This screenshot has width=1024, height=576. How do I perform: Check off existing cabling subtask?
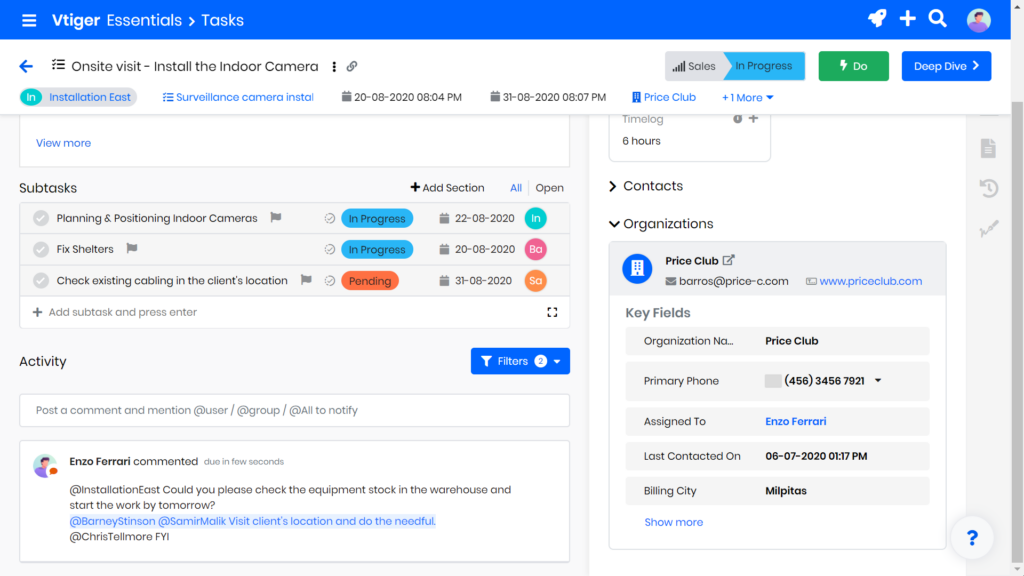tap(41, 281)
